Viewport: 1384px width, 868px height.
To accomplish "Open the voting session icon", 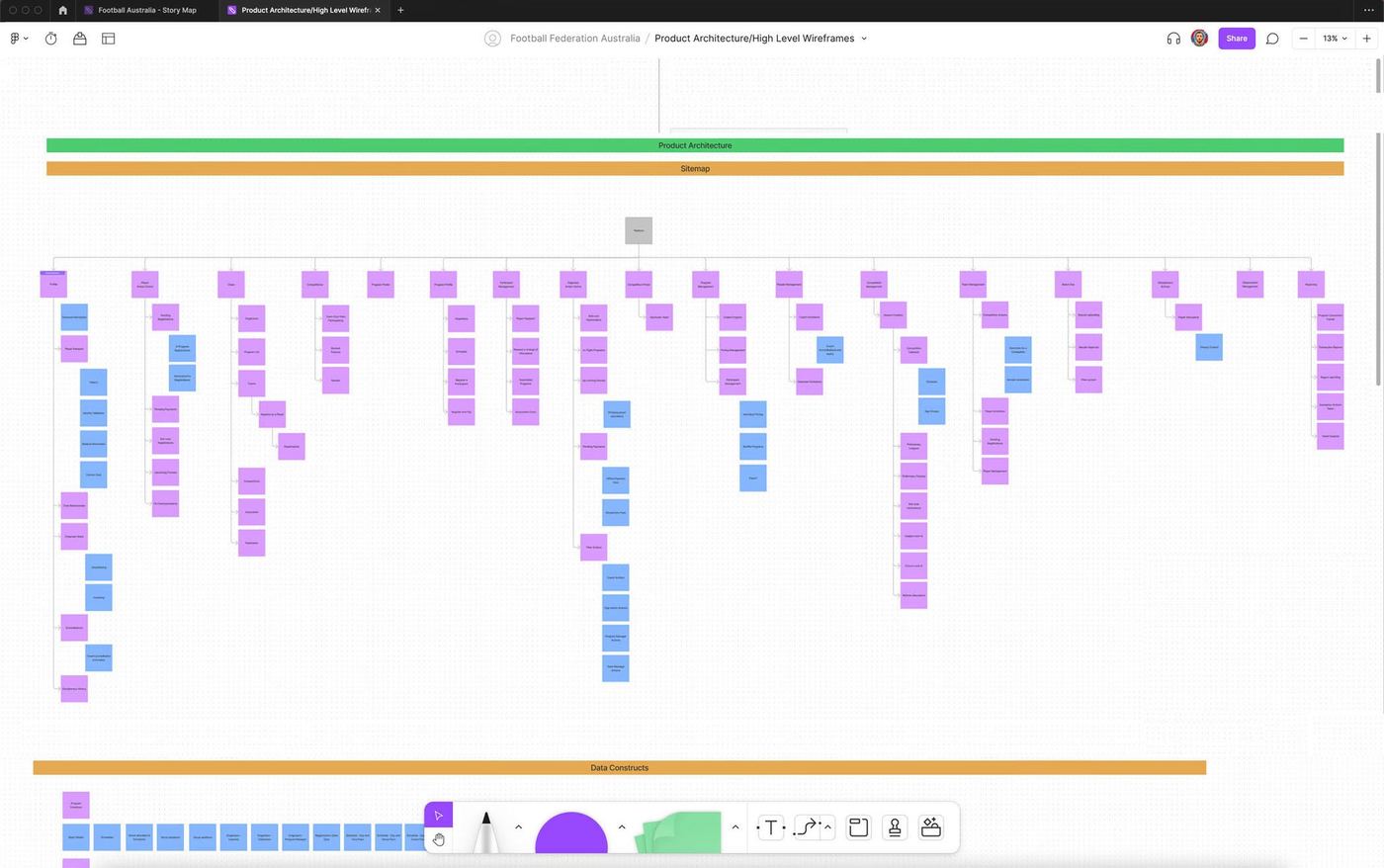I will coord(80,39).
